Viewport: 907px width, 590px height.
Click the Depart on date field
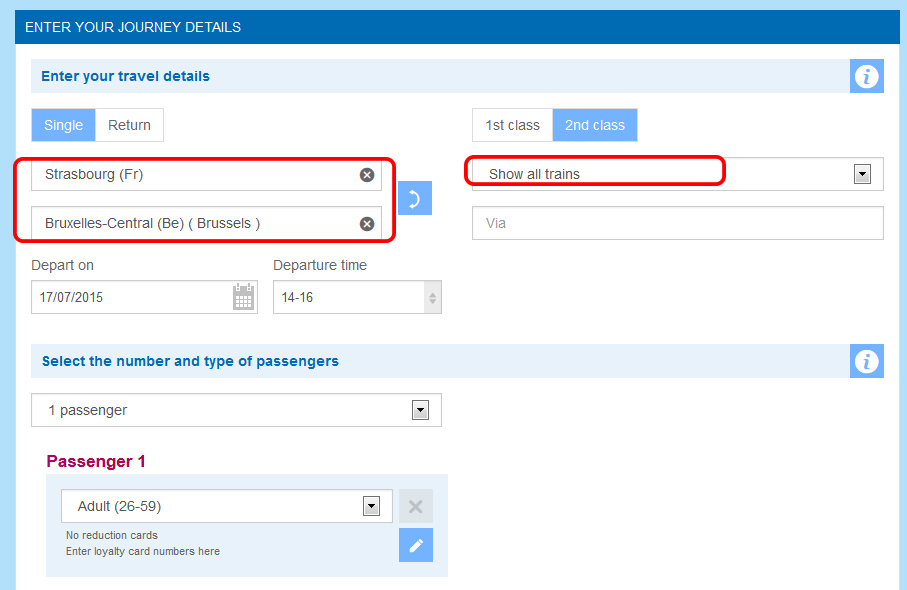pyautogui.click(x=144, y=297)
